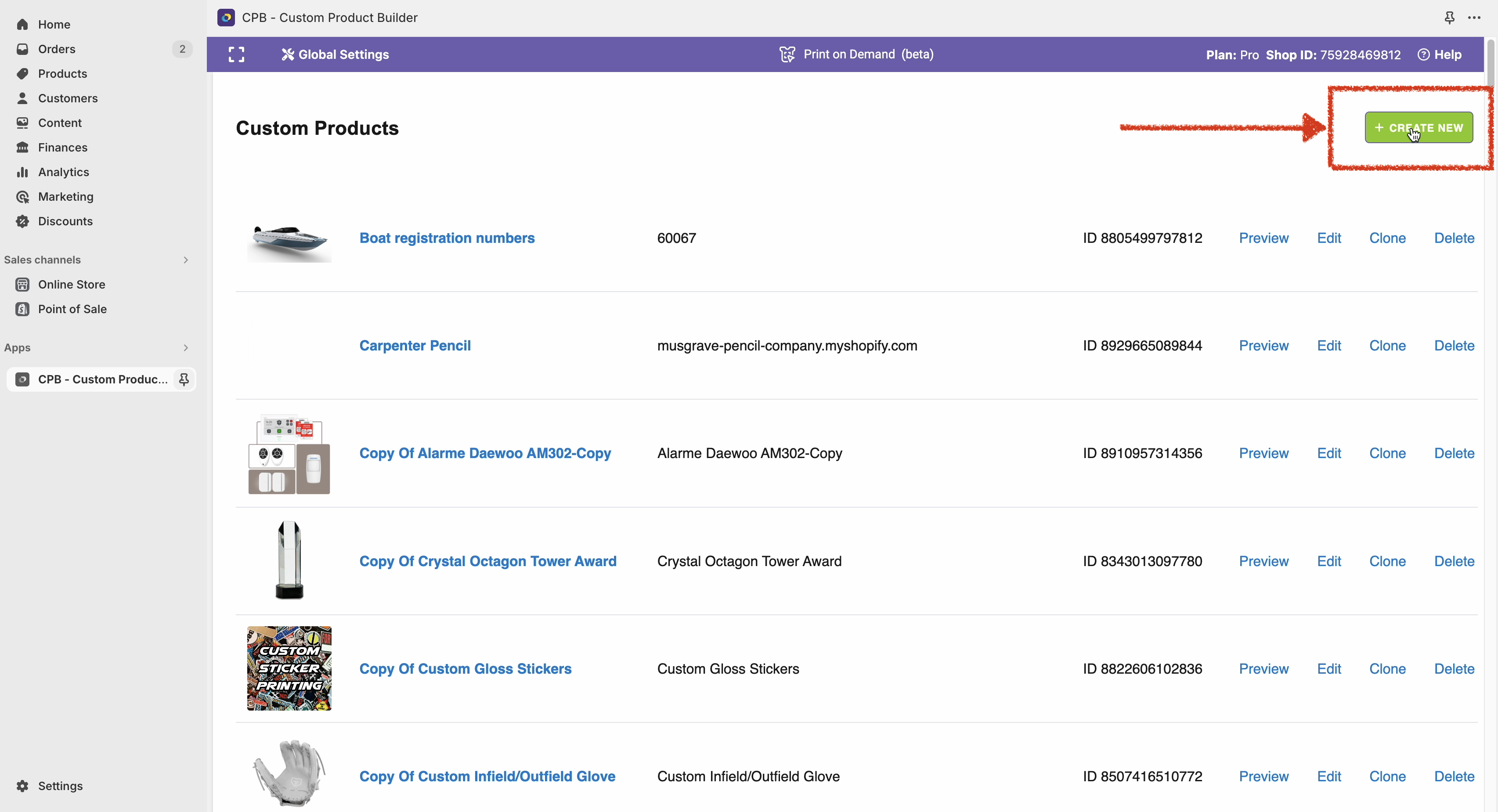Click the Custom Sticker Printing thumbnail
1498x812 pixels.
pyautogui.click(x=289, y=668)
